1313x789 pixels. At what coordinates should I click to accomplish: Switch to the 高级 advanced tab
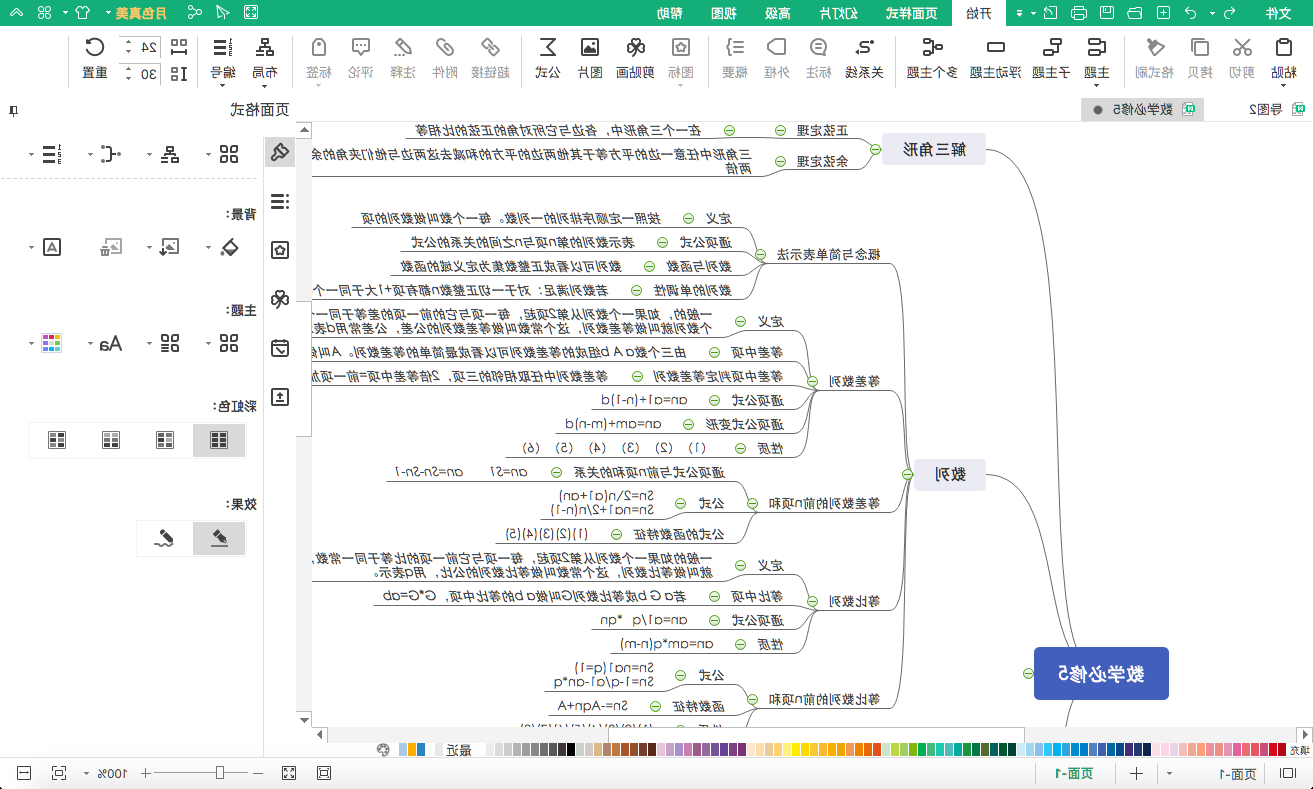pyautogui.click(x=777, y=13)
